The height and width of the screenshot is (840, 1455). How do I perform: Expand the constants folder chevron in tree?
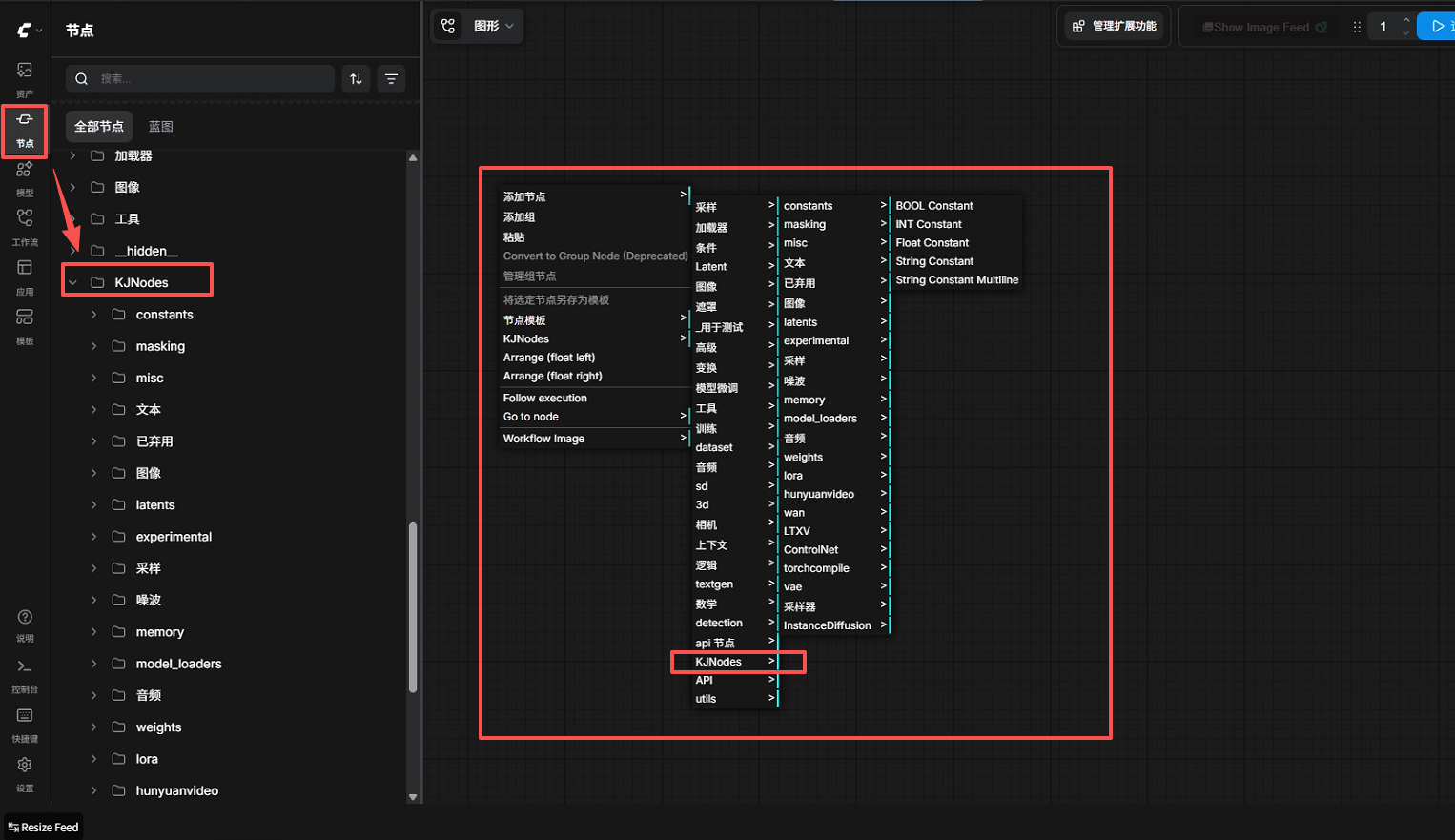[x=93, y=315]
